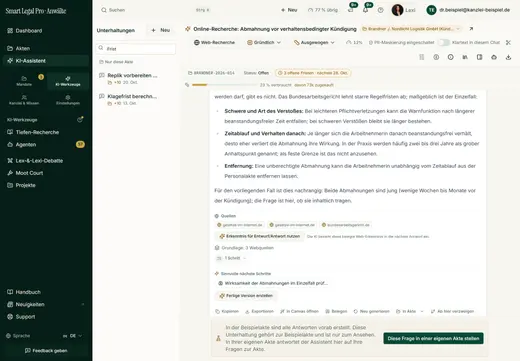Click the collapse arrows icon beside Klartext
The width and height of the screenshot is (520, 361).
[x=508, y=42]
